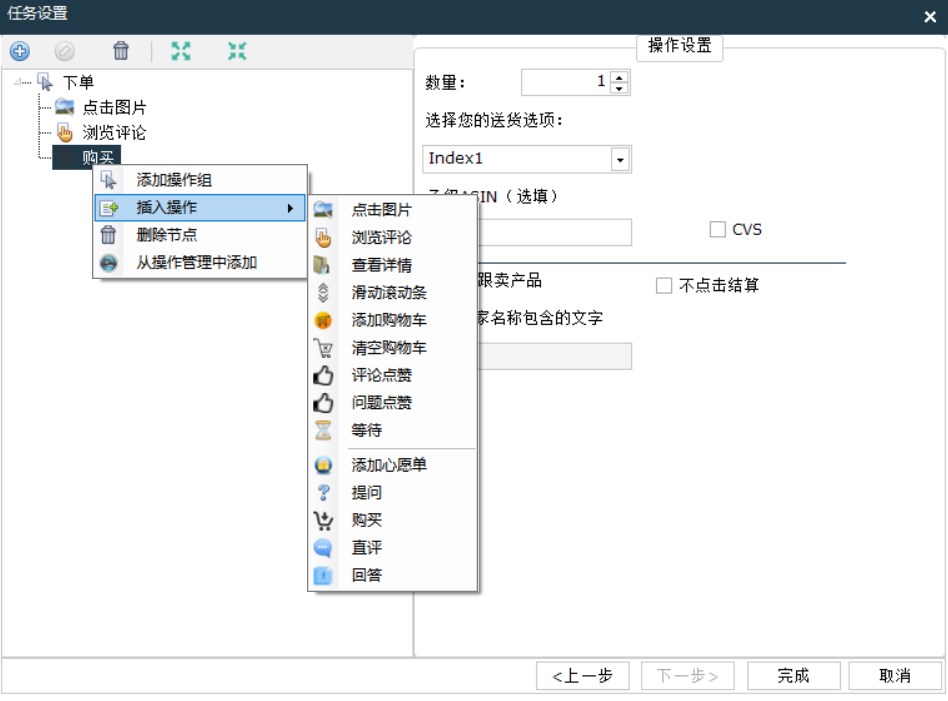Click the green collapse-all arrows icon
This screenshot has height=701, width=948.
[x=237, y=51]
